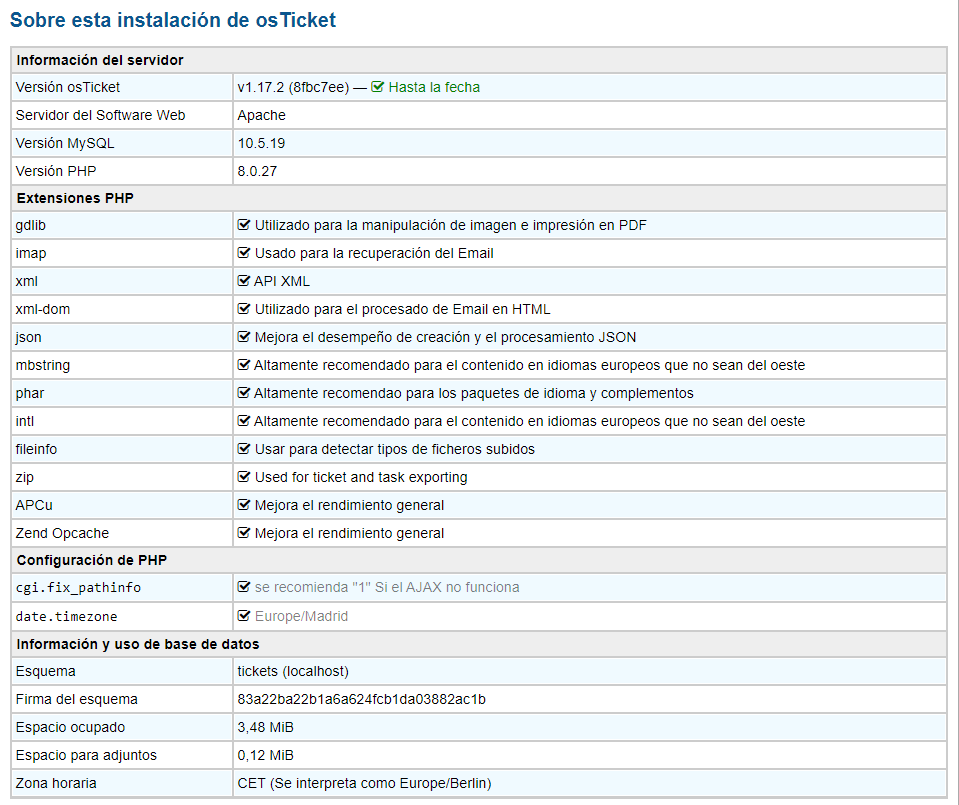Click the Configuración de PHP section header
This screenshot has width=959, height=805.
click(x=87, y=560)
